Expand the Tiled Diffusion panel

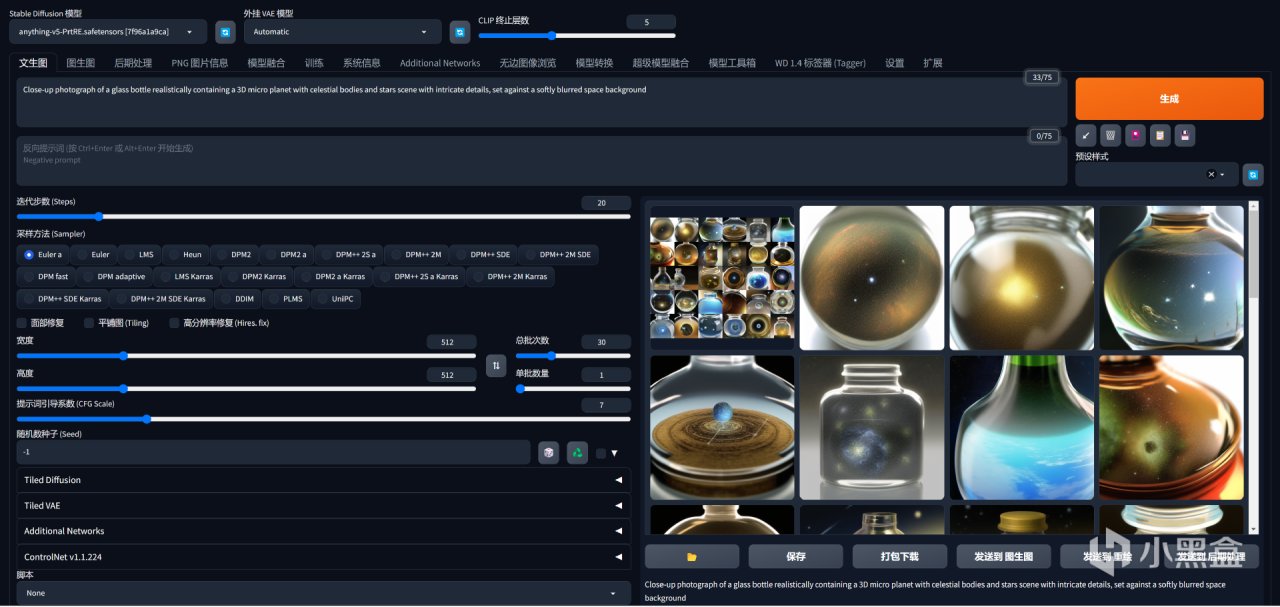(323, 480)
